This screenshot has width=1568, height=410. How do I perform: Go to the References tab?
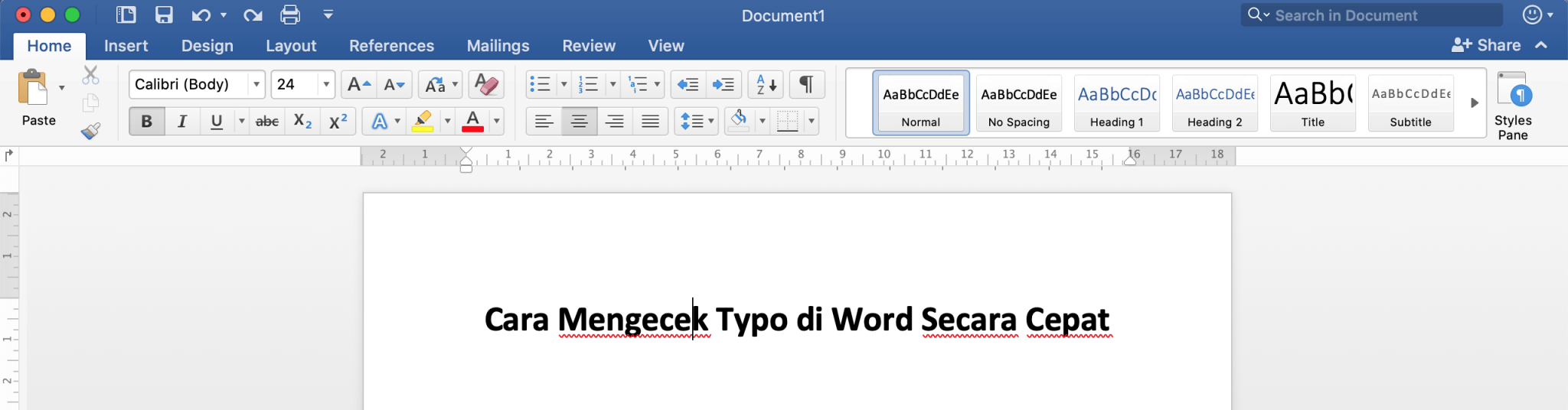391,46
